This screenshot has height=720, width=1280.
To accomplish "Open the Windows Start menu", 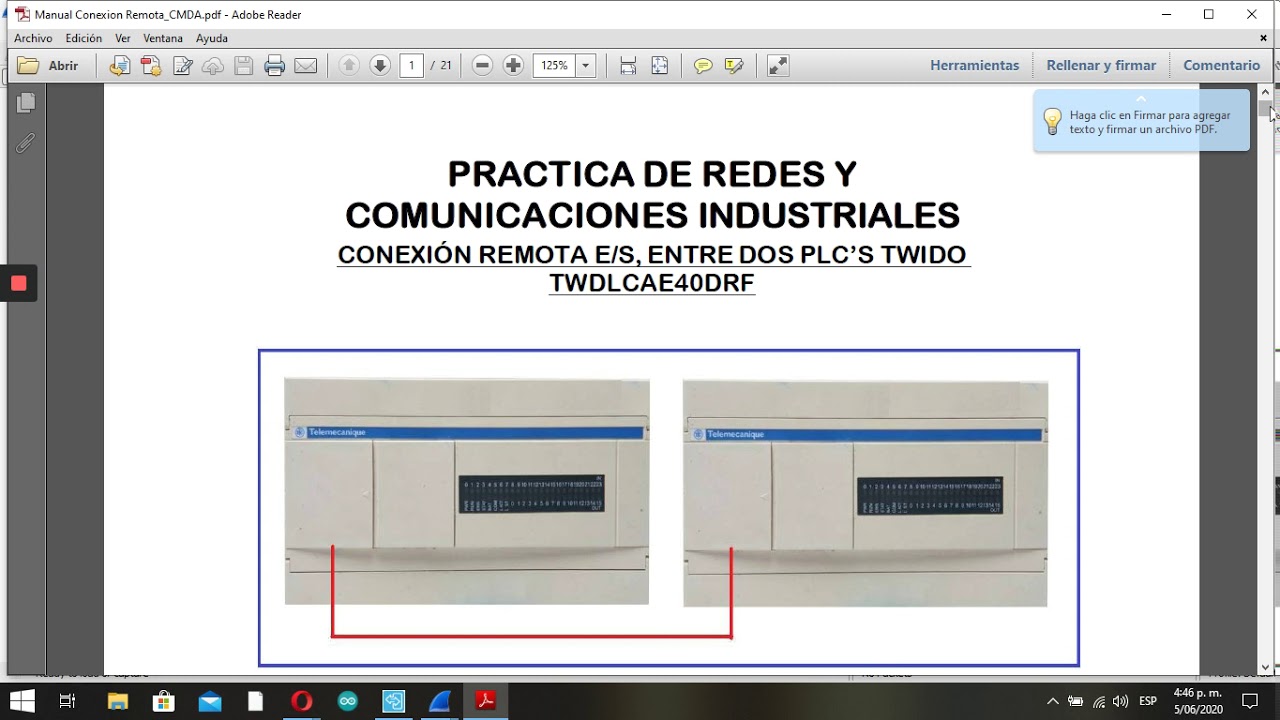I will coord(21,701).
